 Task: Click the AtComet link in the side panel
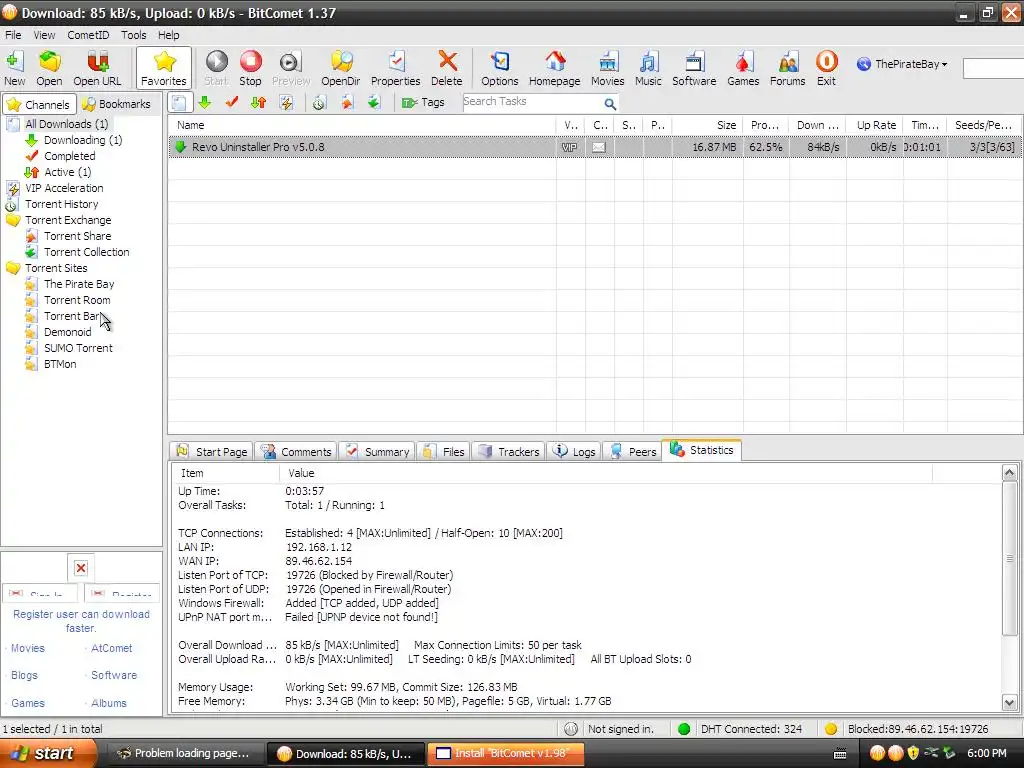[111, 648]
